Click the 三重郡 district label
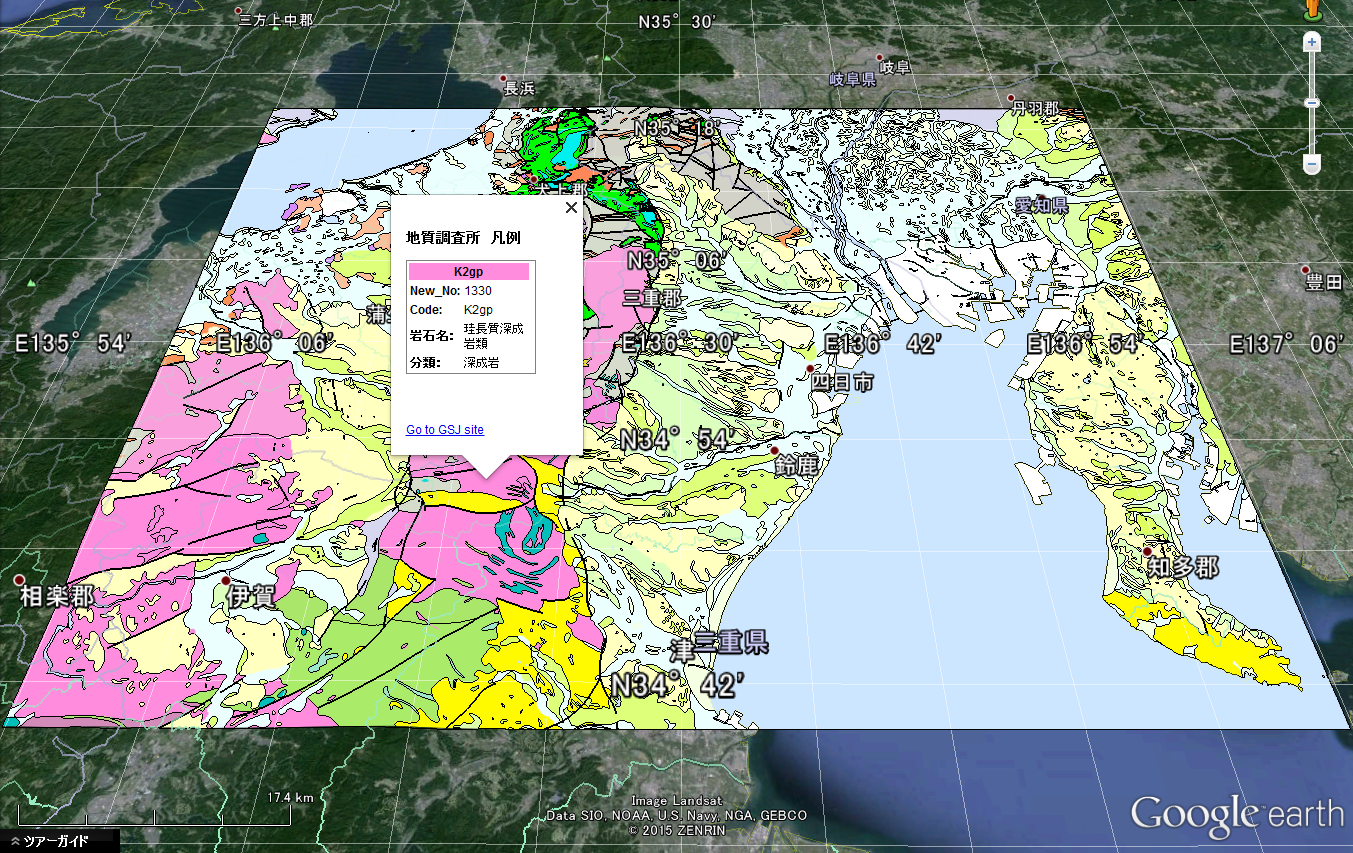Image resolution: width=1353 pixels, height=853 pixels. pos(651,298)
